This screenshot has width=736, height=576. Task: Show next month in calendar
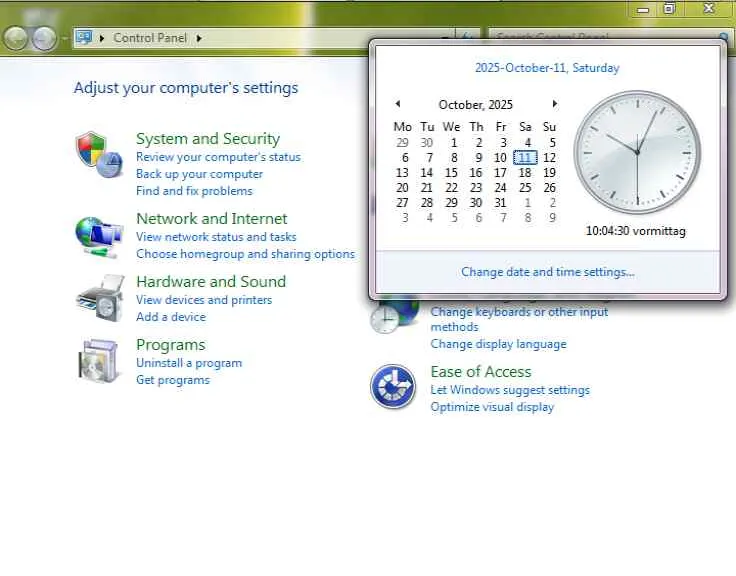555,104
